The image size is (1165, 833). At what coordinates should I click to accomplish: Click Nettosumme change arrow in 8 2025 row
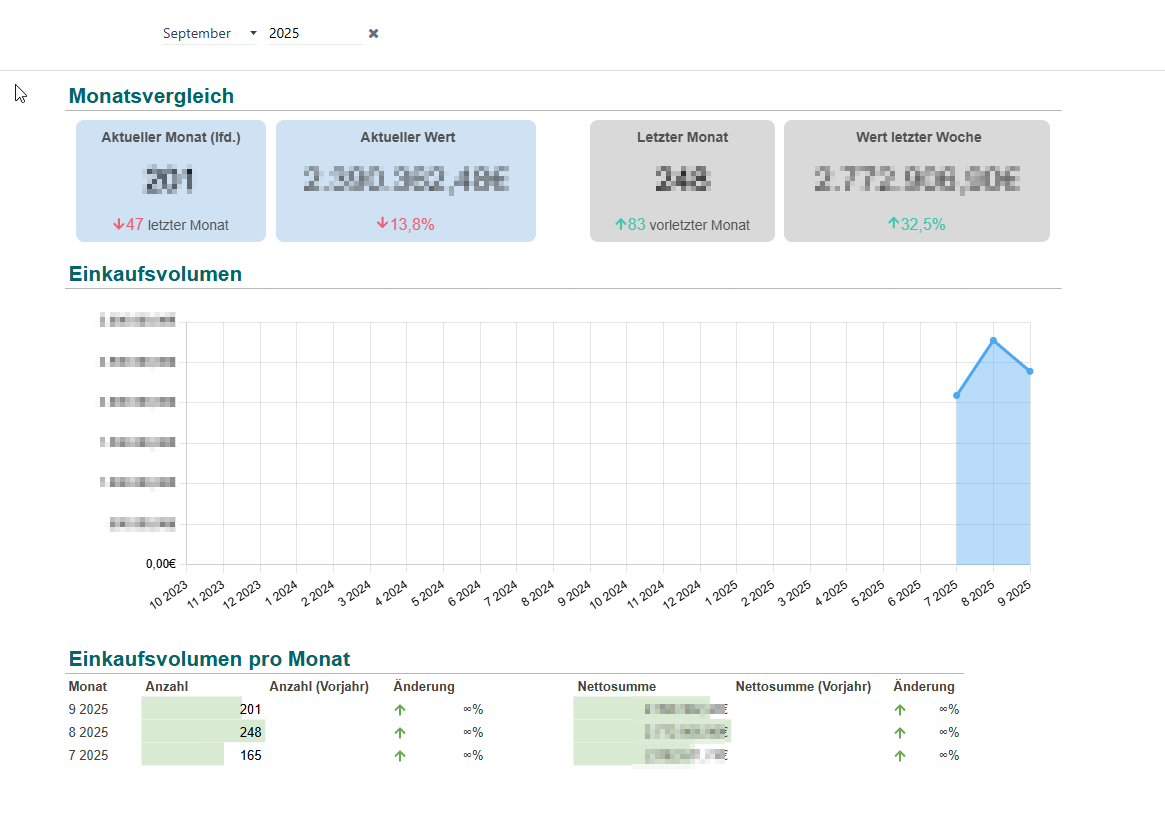tap(900, 733)
